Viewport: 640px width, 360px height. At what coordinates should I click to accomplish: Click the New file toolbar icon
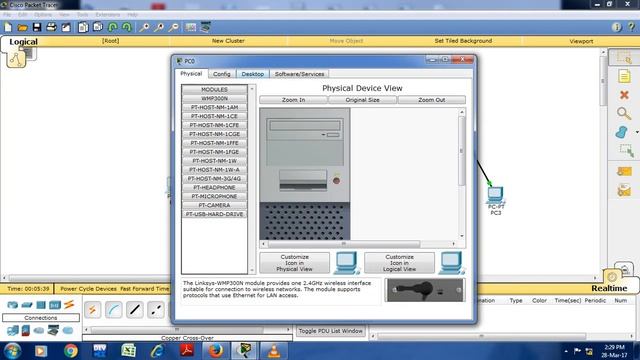tap(8, 27)
